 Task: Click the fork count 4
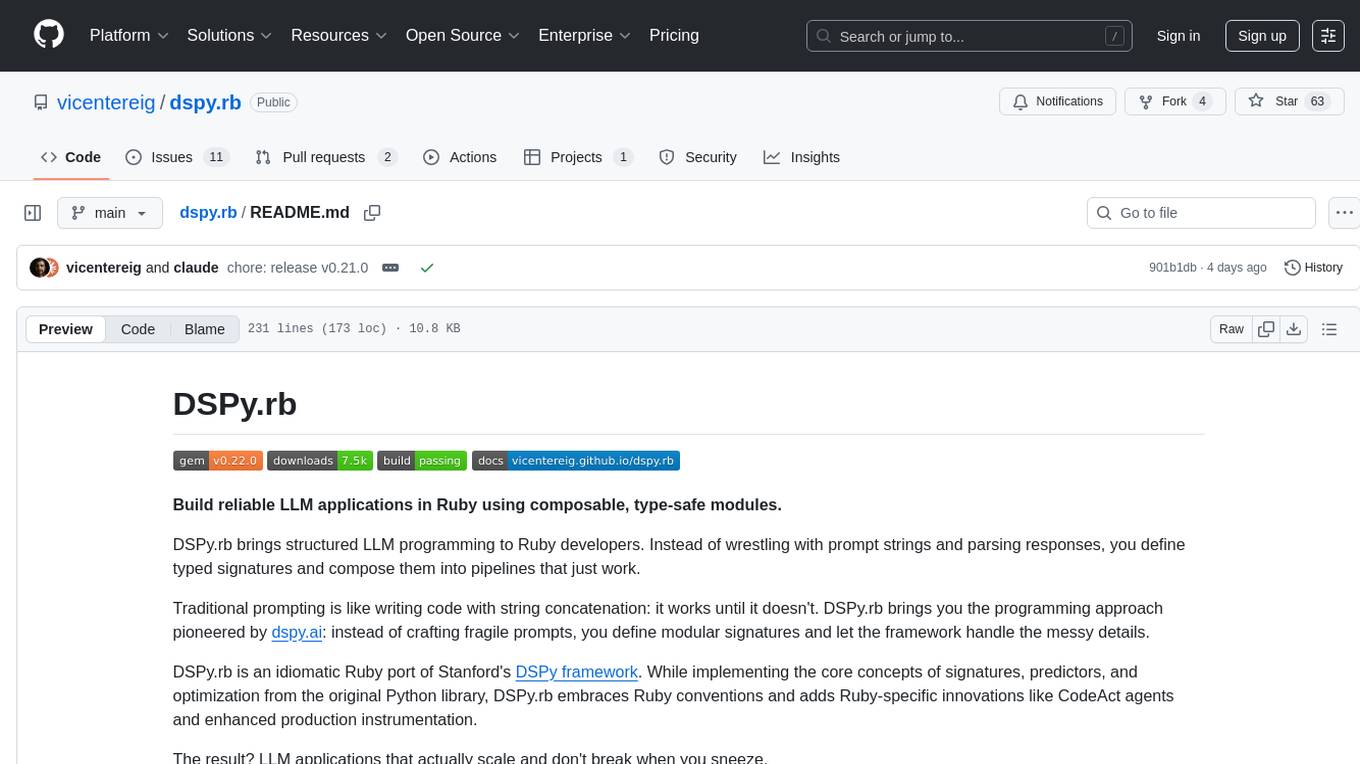pyautogui.click(x=1203, y=101)
